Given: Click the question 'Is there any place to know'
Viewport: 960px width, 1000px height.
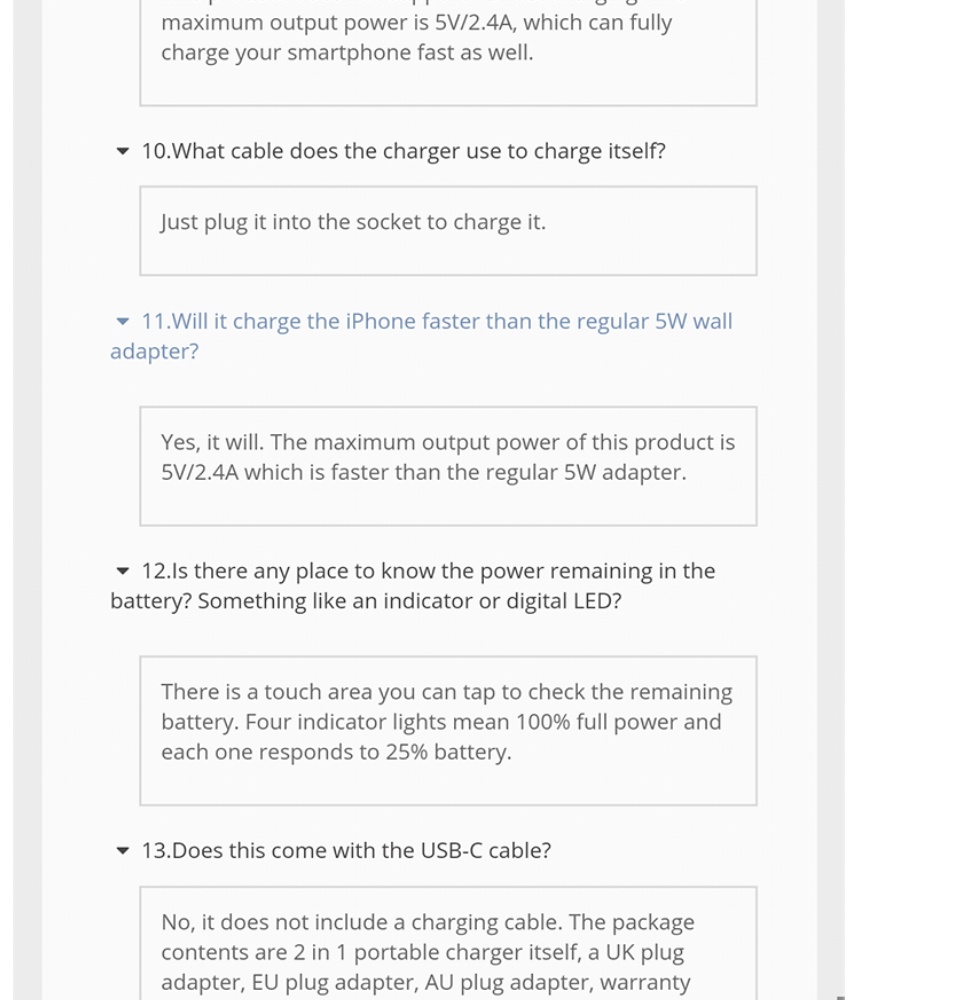Looking at the screenshot, I should point(428,571).
